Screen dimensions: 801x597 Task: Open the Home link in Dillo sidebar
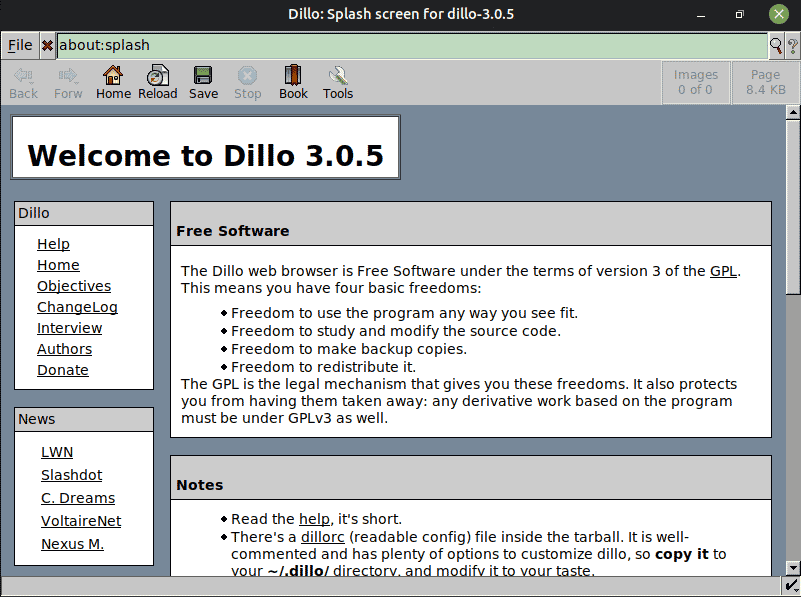(58, 265)
